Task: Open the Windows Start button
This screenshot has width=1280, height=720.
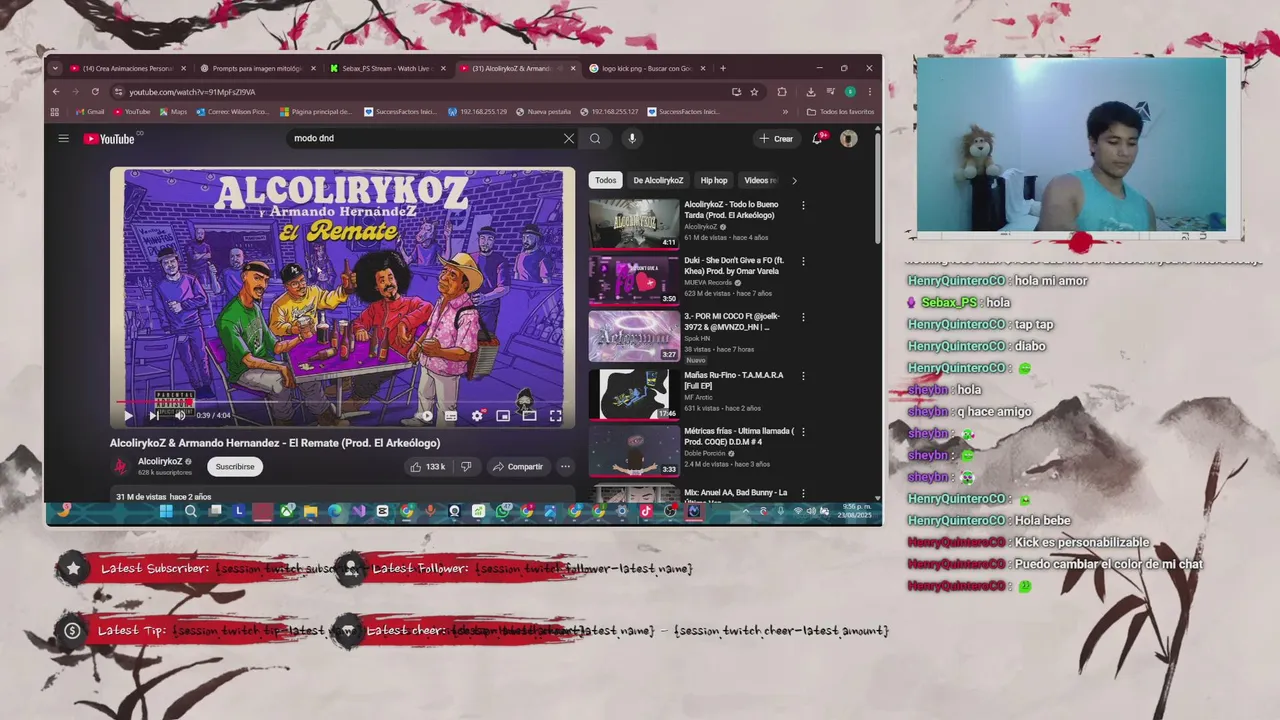Action: (166, 512)
